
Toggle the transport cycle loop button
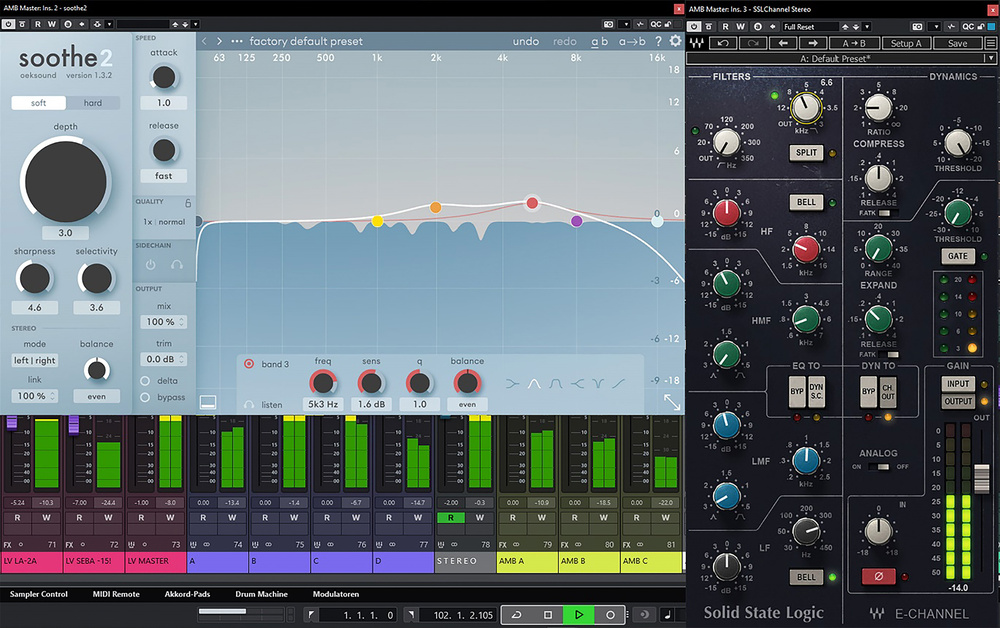pos(517,615)
